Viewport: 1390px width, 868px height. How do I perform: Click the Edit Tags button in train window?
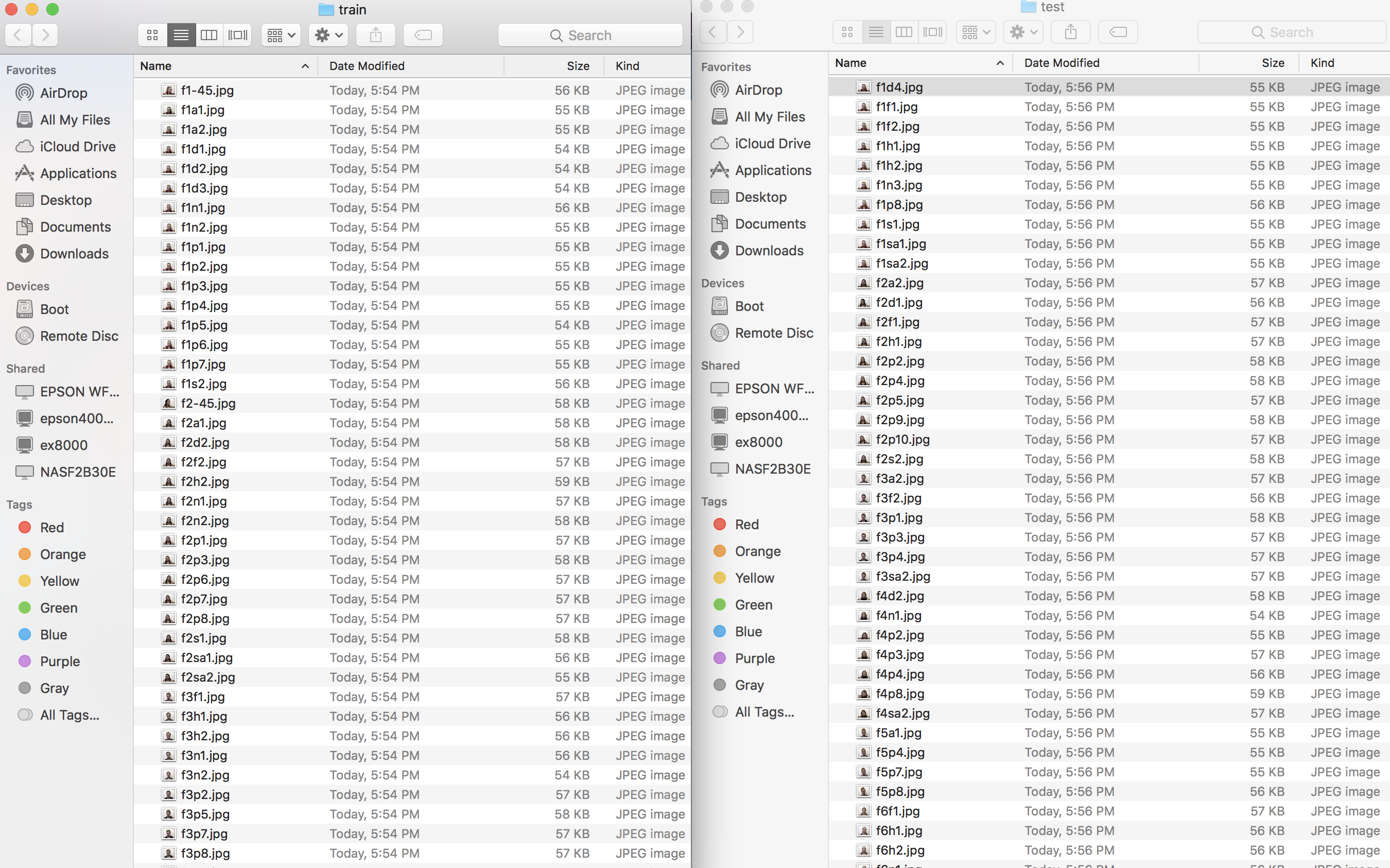(x=423, y=35)
